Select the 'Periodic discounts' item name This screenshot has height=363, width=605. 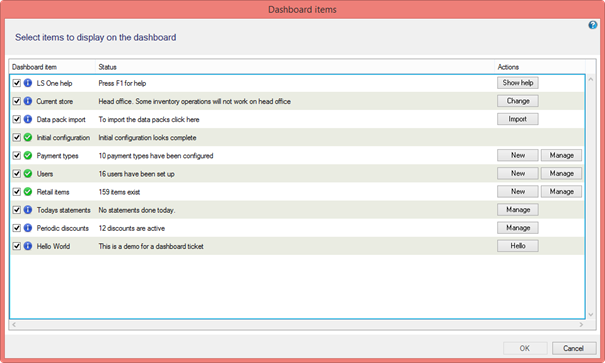[63, 228]
